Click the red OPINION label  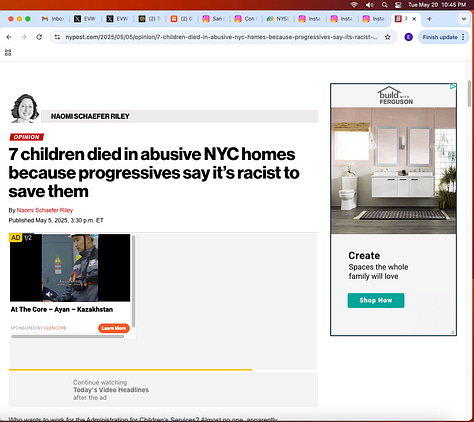tap(27, 137)
